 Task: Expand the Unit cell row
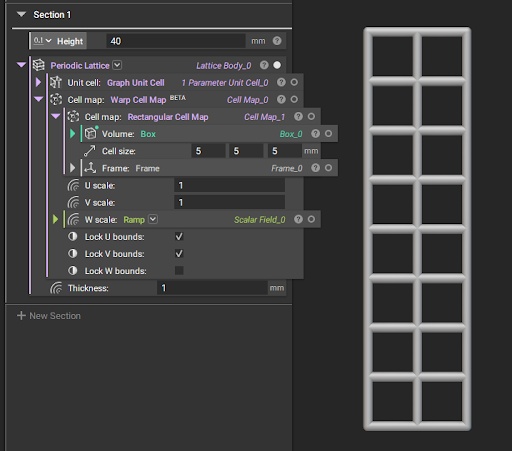(x=38, y=82)
